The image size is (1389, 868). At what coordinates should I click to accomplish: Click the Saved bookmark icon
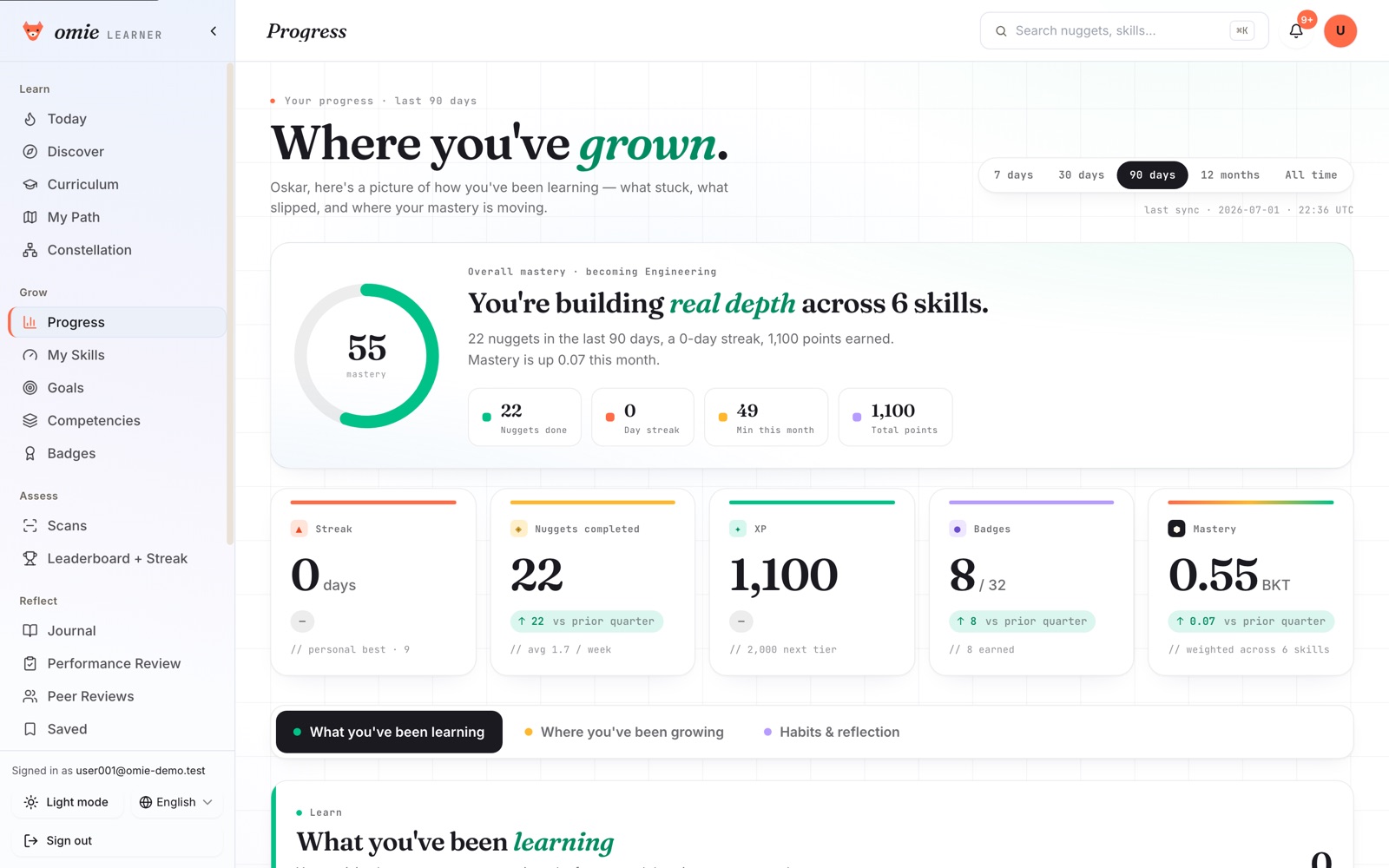point(30,729)
